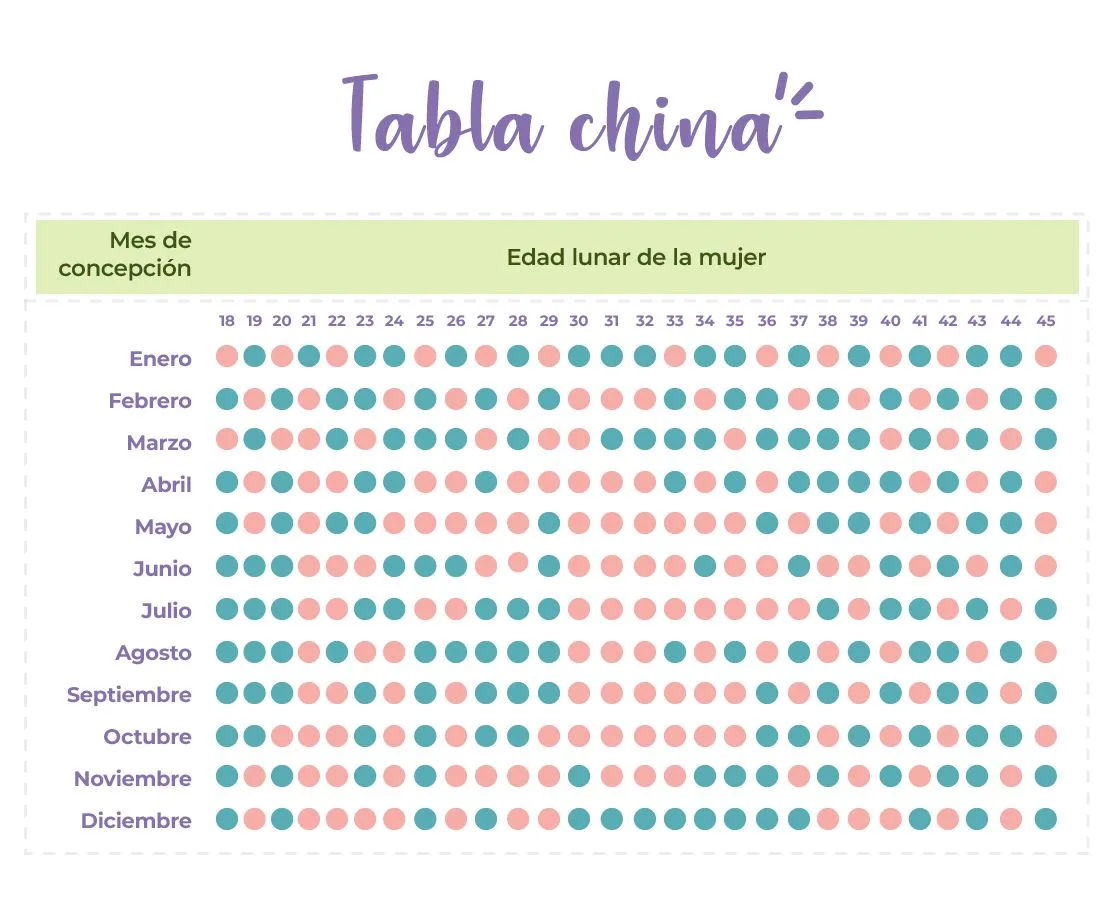
Task: Click the Diciembre dot under age 18
Action: [226, 819]
